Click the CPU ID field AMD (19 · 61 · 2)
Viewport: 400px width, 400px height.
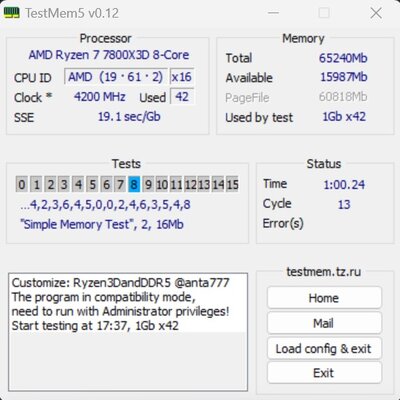(116, 77)
